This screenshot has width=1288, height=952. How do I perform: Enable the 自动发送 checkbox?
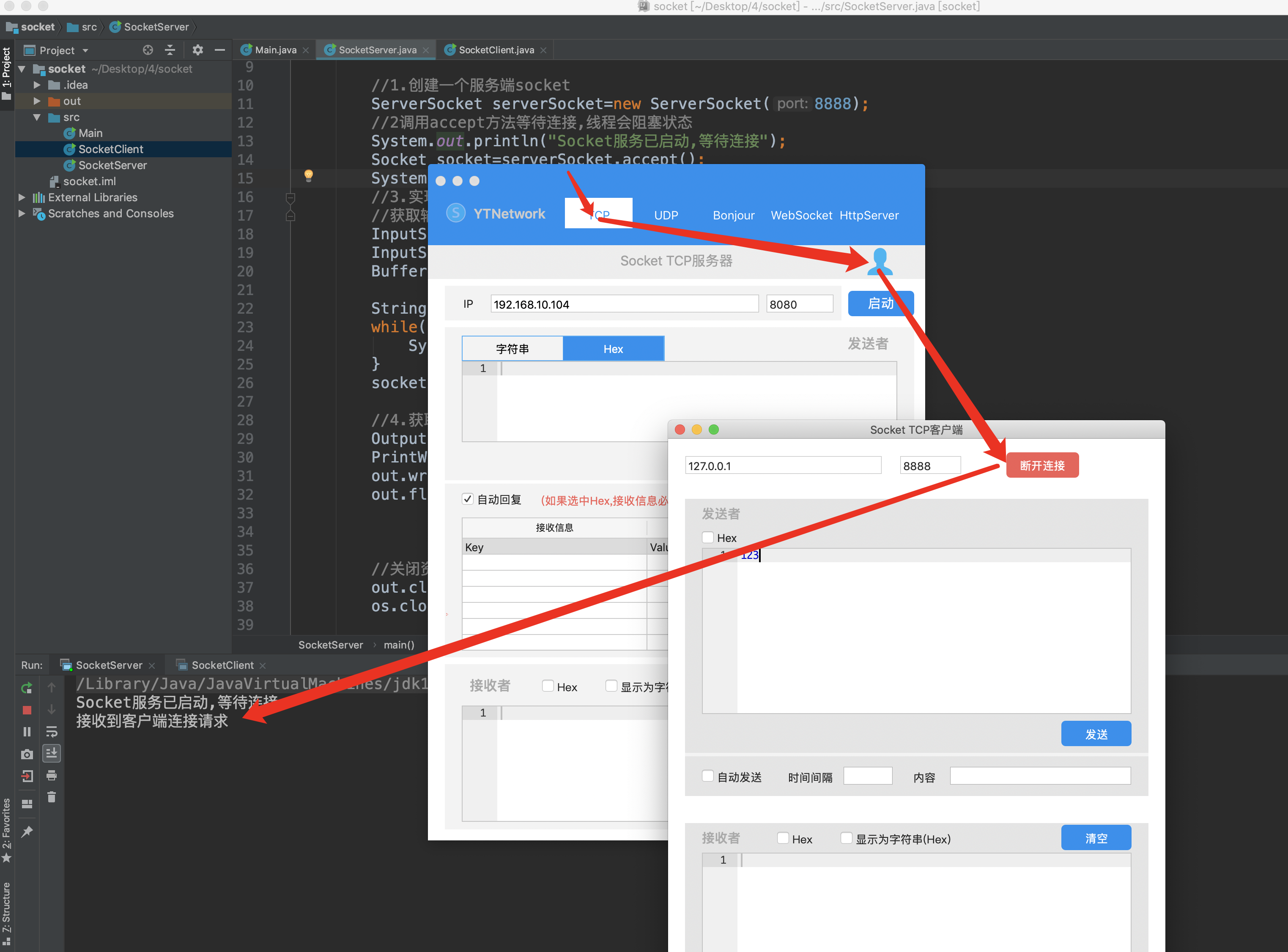708,776
